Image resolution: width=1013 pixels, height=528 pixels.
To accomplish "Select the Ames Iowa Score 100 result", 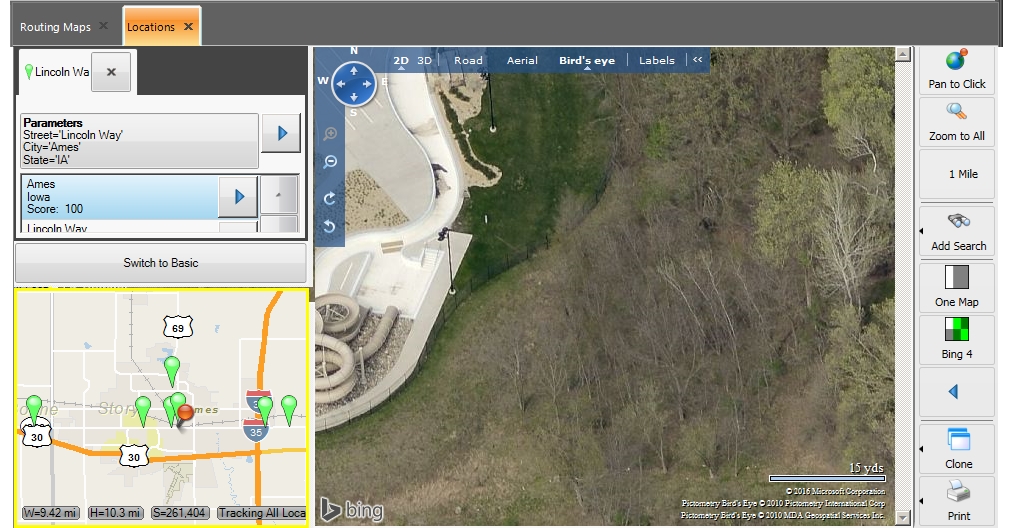I will (x=120, y=196).
